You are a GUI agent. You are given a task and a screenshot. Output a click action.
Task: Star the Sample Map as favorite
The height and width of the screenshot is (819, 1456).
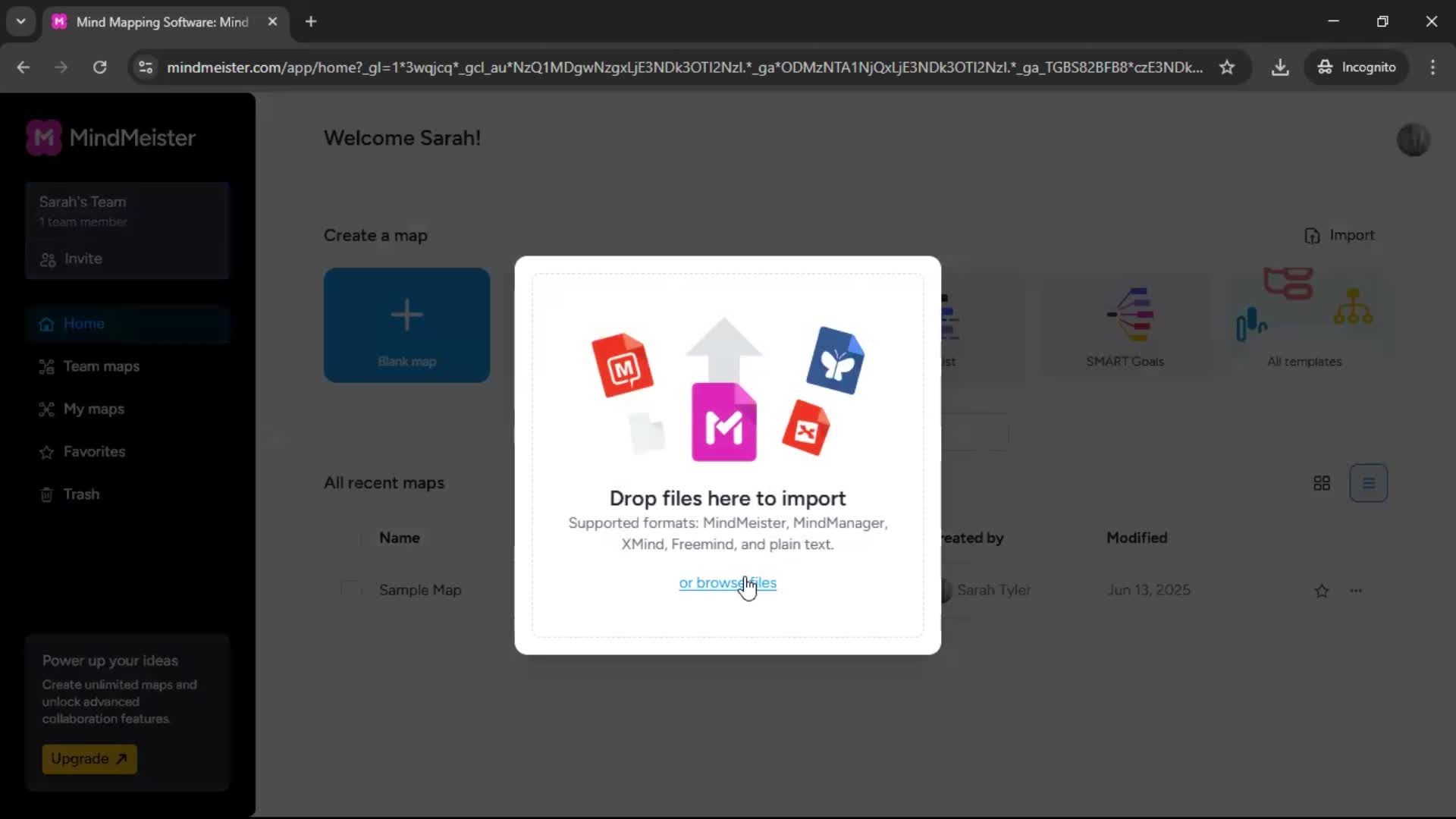tap(1322, 591)
